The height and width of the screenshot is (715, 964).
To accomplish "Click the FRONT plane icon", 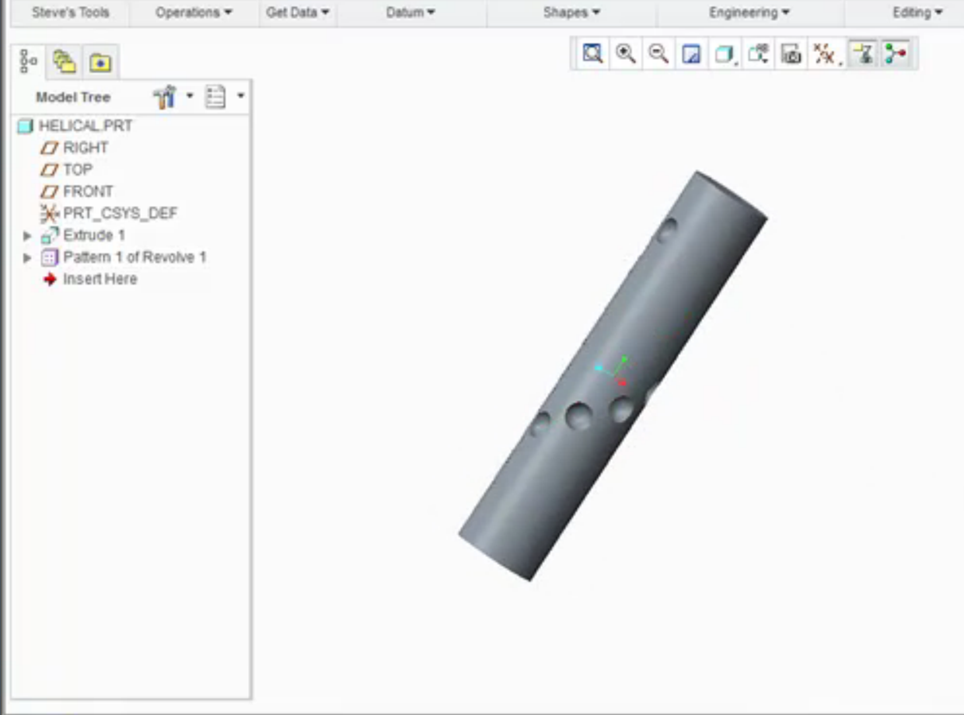I will coord(49,192).
